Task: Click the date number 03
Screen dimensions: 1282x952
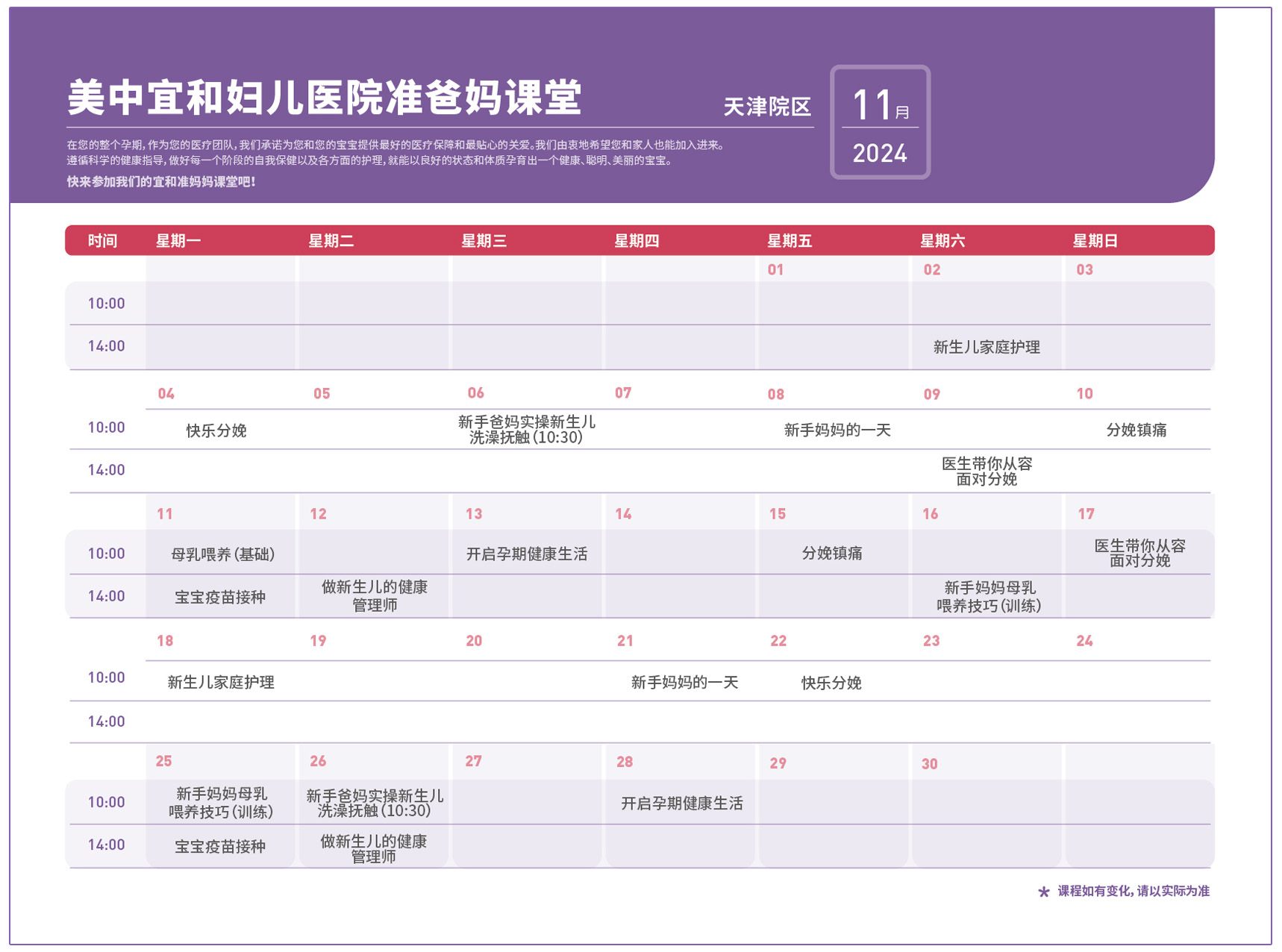Action: [1084, 269]
